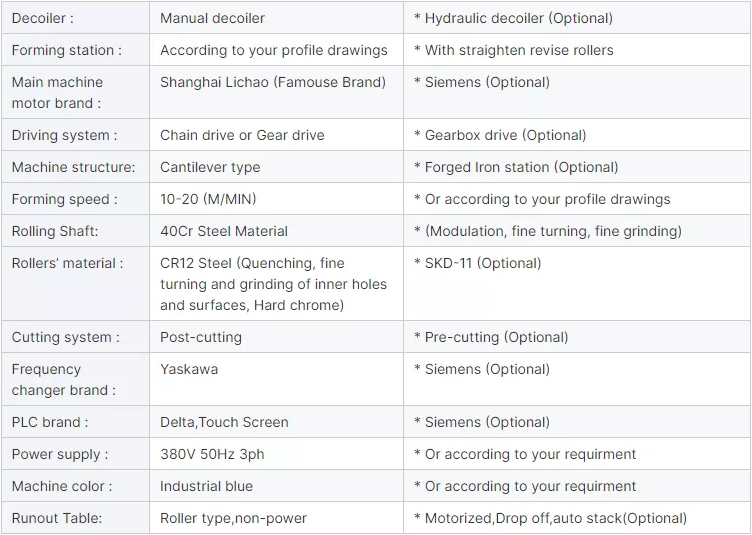Select the "Post-cutting" cell
752x535 pixels.
(201, 337)
